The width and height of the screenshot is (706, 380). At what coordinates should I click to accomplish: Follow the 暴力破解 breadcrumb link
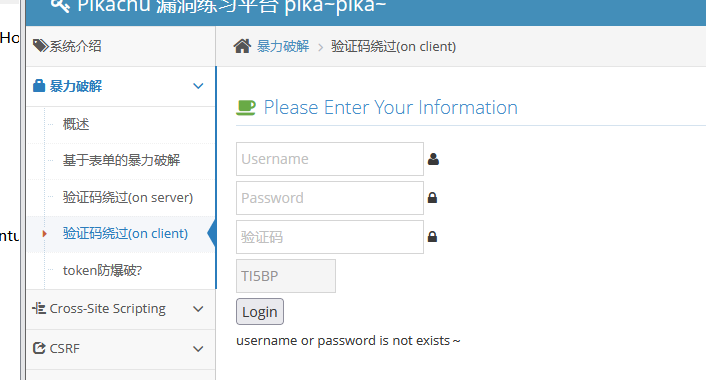(283, 46)
